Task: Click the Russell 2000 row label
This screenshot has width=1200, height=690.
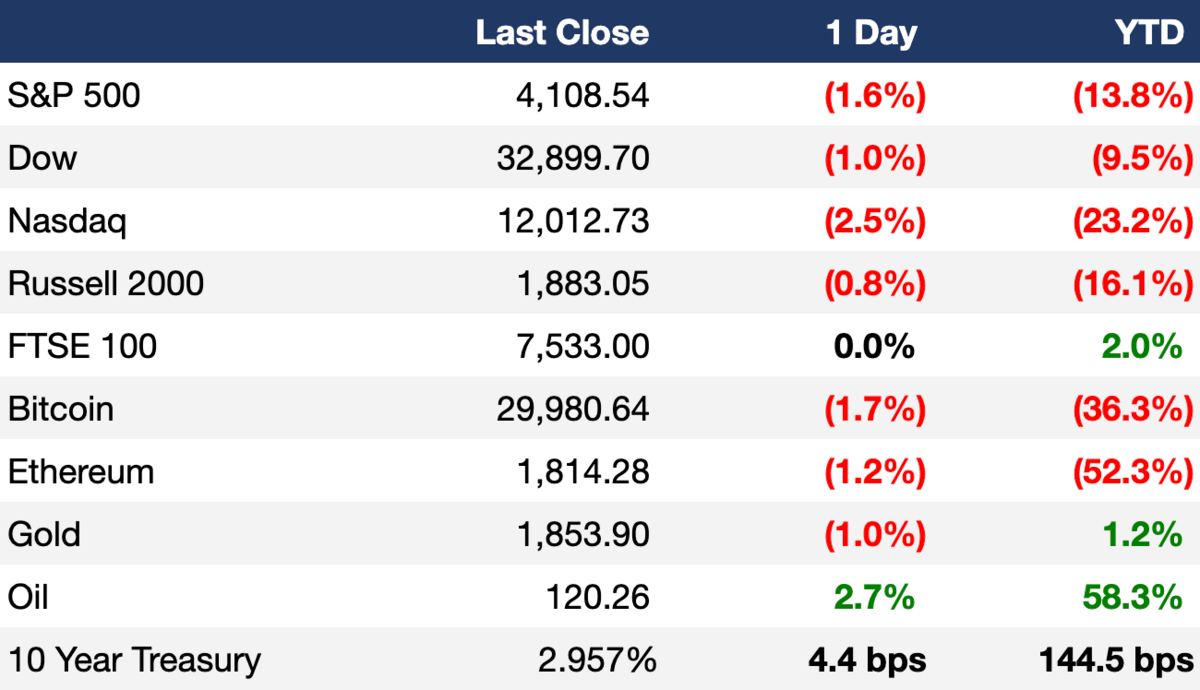Action: [106, 284]
